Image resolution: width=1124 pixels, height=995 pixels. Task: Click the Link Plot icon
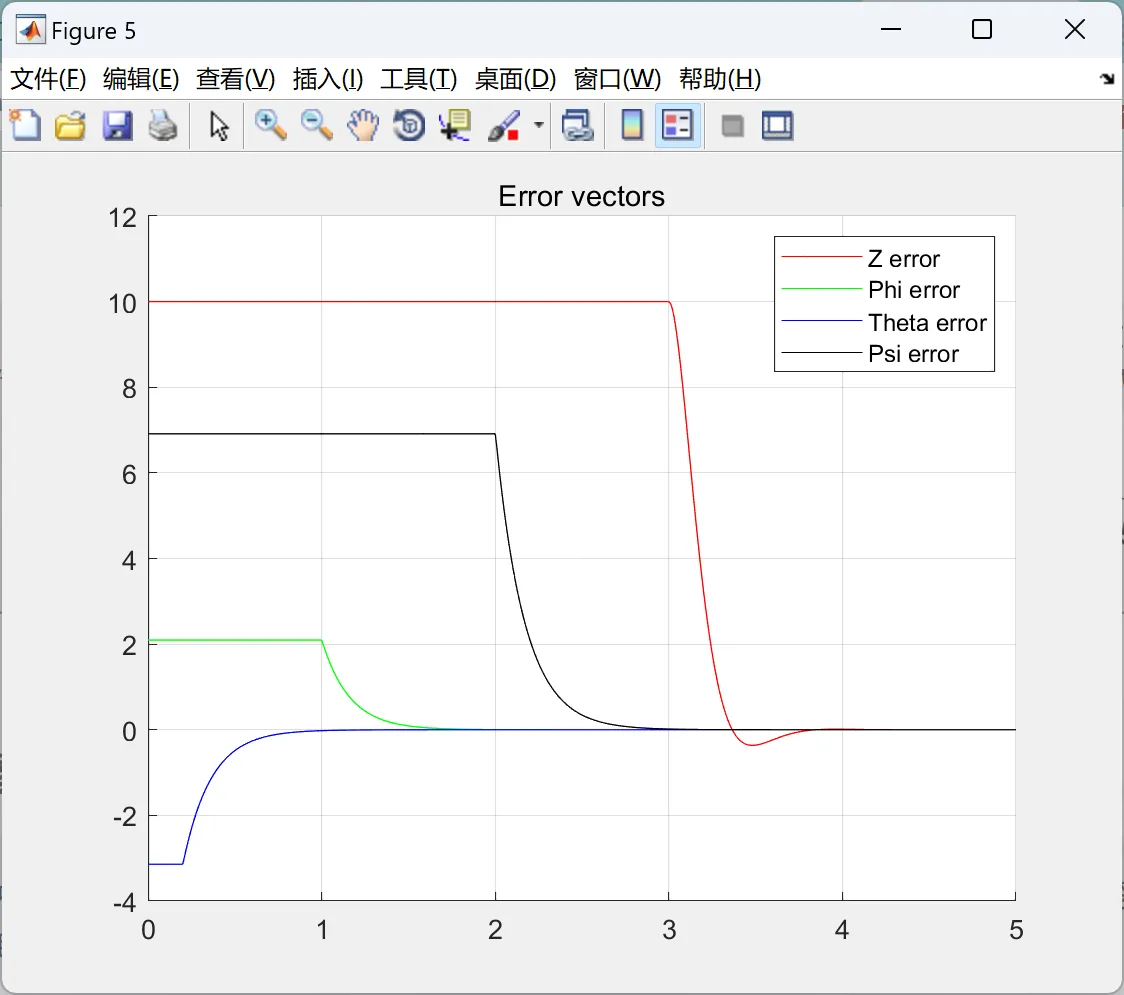(578, 125)
